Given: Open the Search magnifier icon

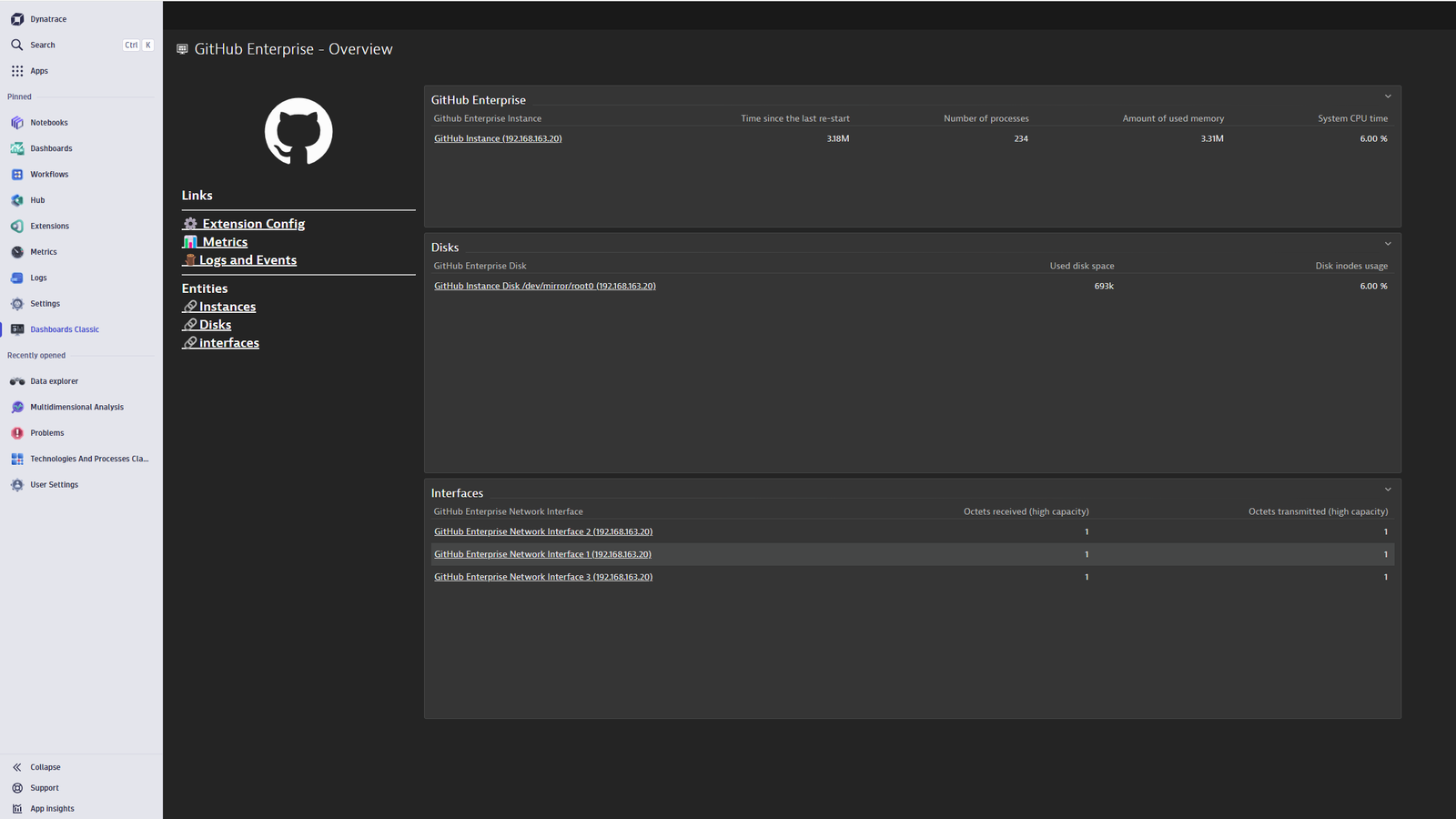Looking at the screenshot, I should click(17, 45).
